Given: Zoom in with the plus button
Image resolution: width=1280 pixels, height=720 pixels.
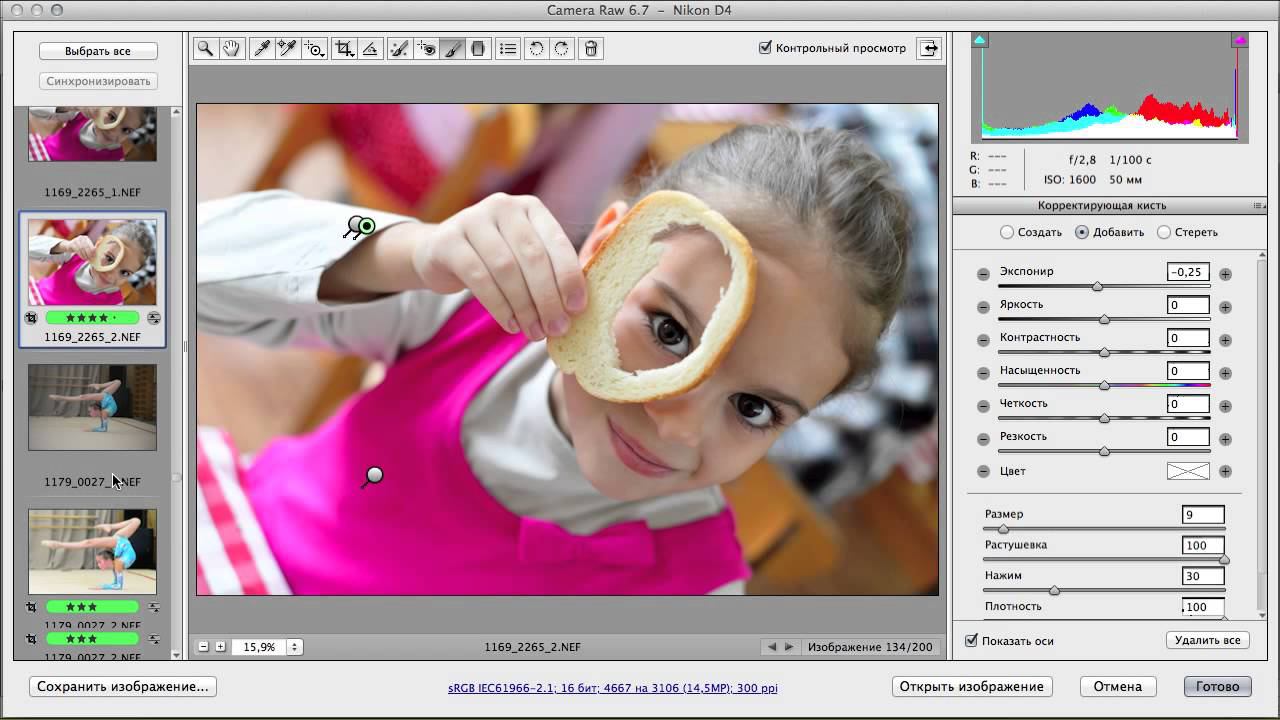Looking at the screenshot, I should 221,647.
